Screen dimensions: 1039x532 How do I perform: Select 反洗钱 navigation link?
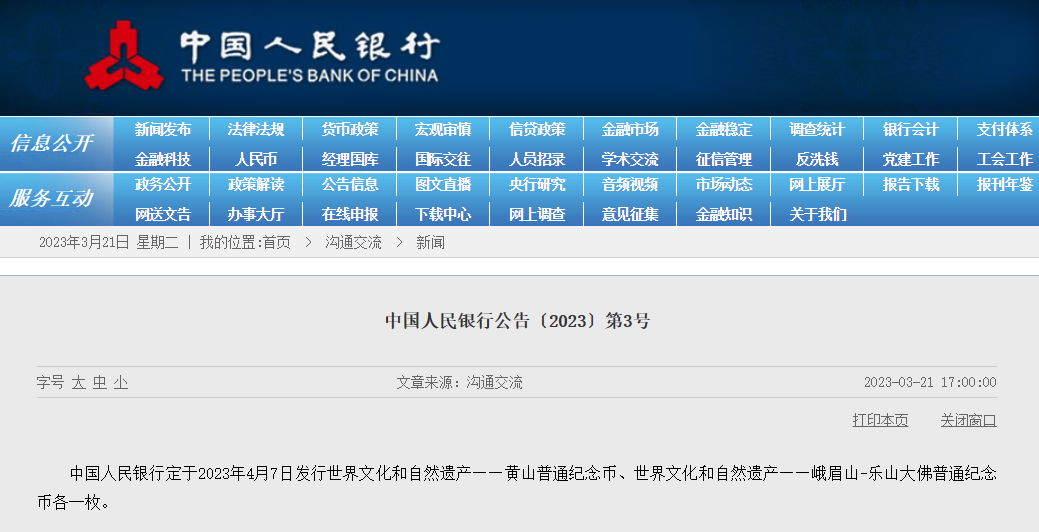click(817, 159)
